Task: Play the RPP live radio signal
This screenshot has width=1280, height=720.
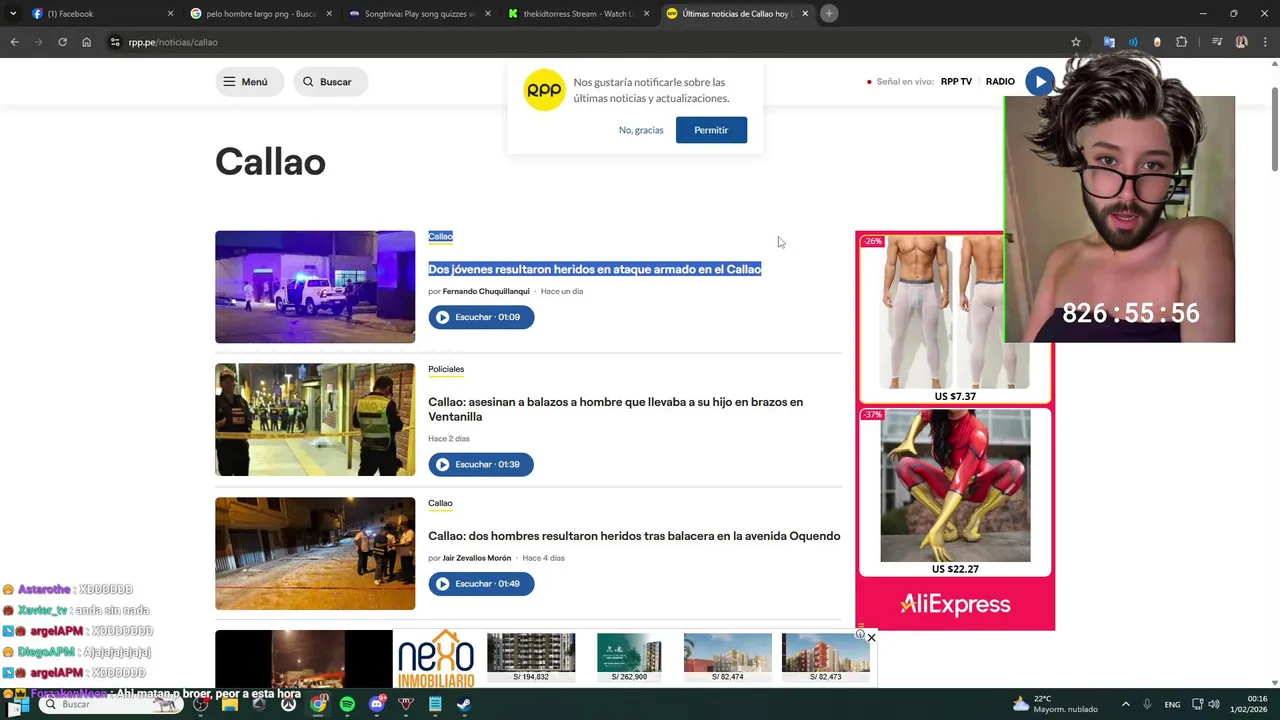Action: pyautogui.click(x=1040, y=82)
